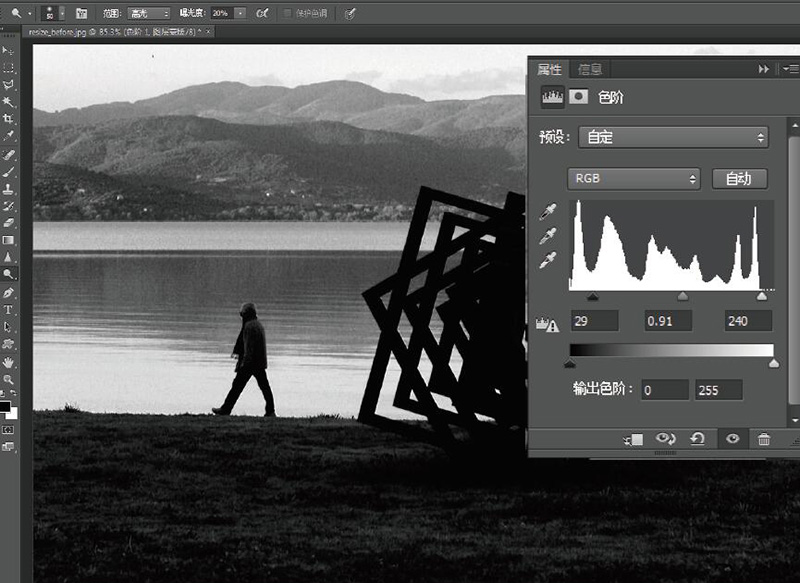Toggle levels layer visibility eye icon
800x583 pixels.
click(x=732, y=439)
